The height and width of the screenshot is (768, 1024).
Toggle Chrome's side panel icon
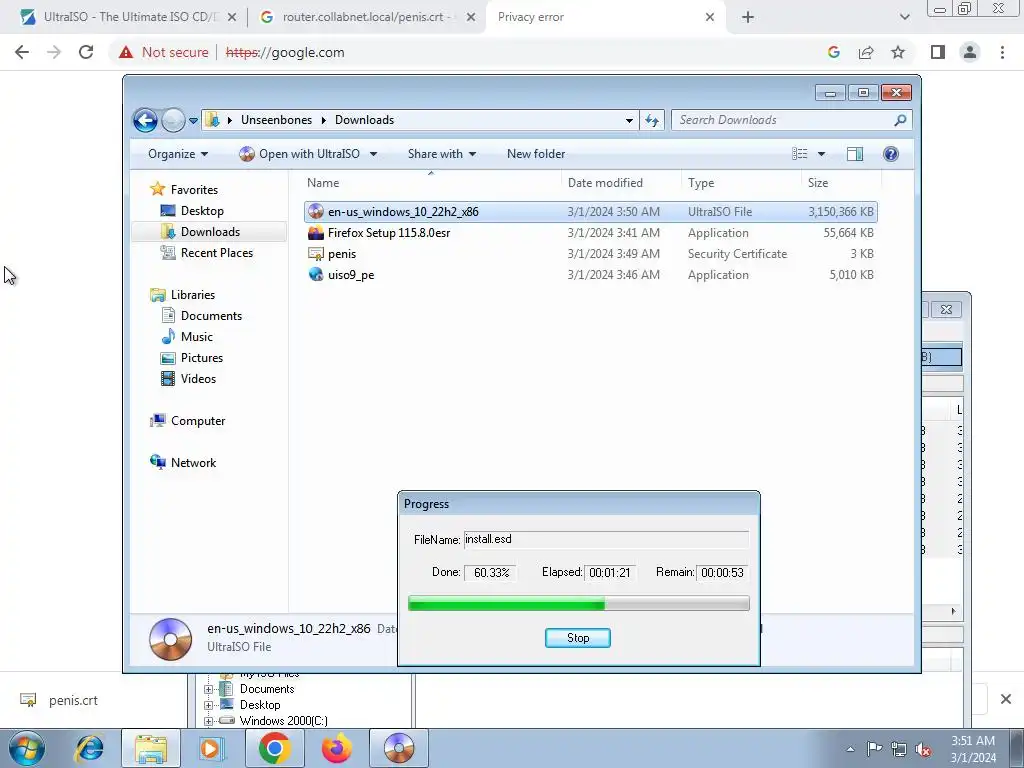938,52
